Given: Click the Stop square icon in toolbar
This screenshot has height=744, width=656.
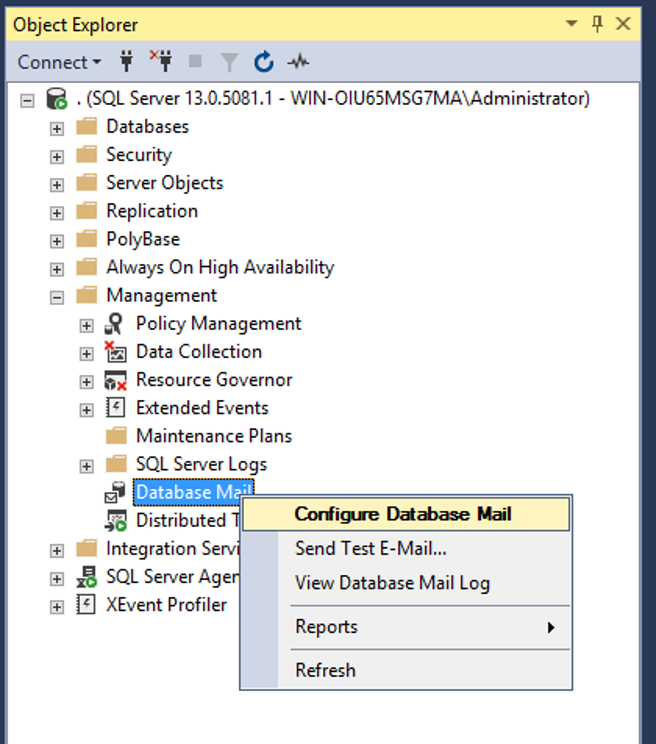Looking at the screenshot, I should (195, 61).
